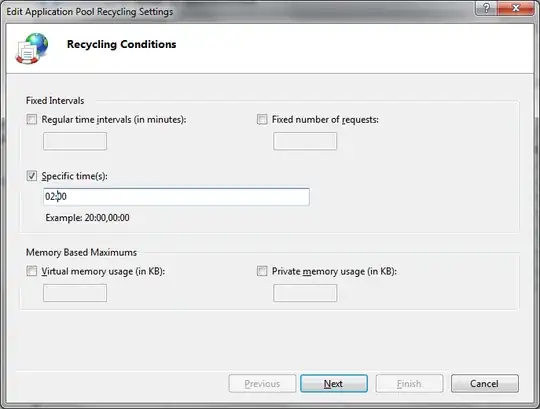Screen dimensions: 540x409
Task: Click the specific times field showing 02:00
Action: click(176, 197)
